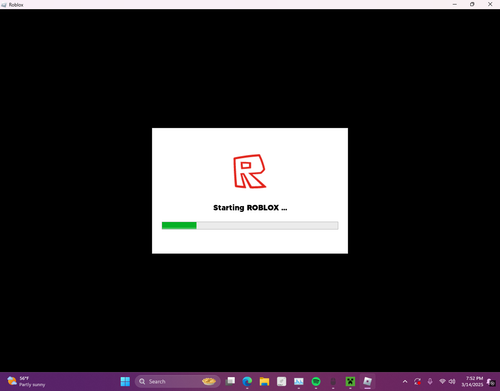Click the Roblox window title bar icon
500x391 pixels.
[4, 5]
